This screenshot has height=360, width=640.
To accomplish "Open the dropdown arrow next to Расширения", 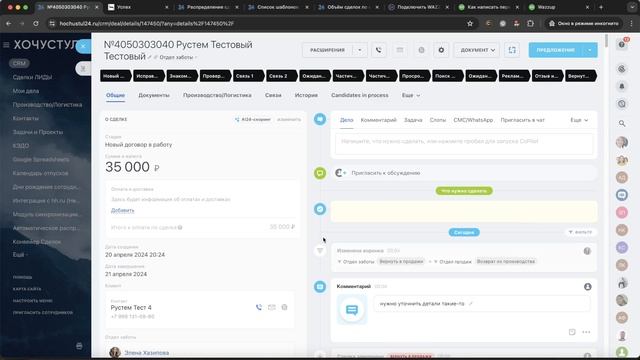I will click(x=360, y=50).
